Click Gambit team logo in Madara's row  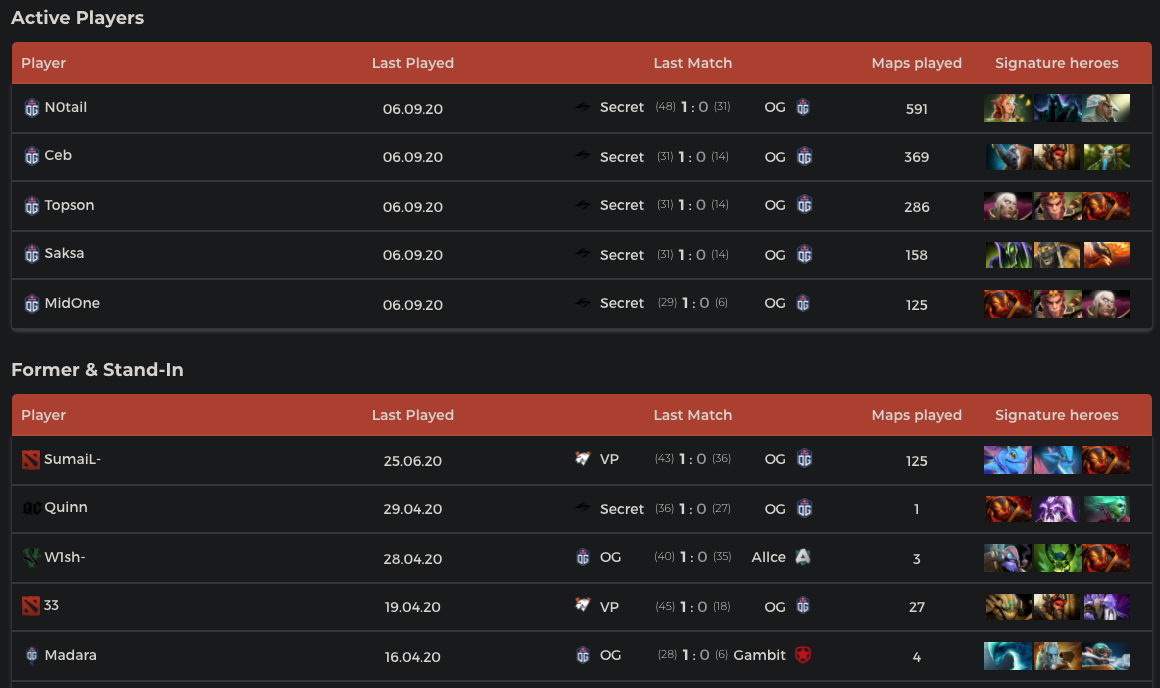coord(803,655)
